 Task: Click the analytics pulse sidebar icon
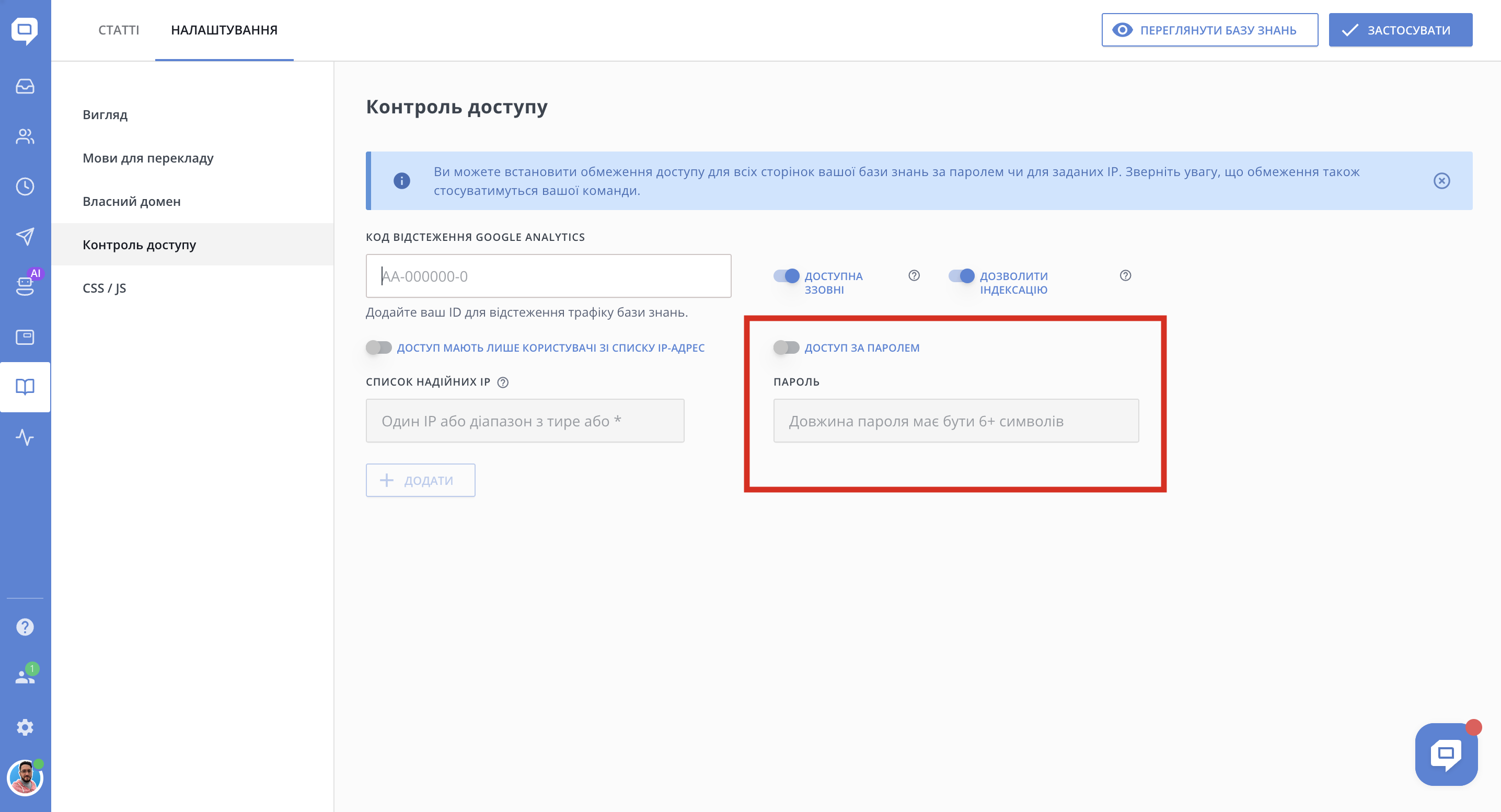(25, 437)
